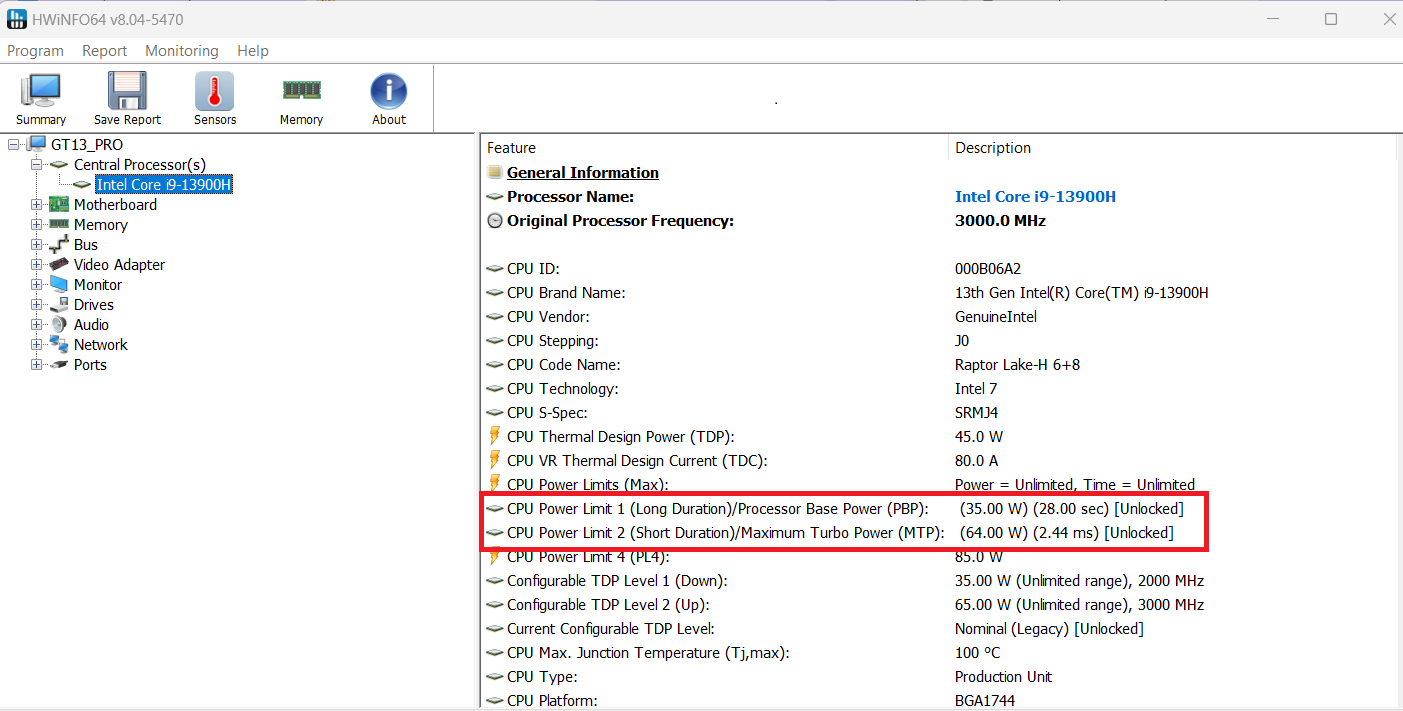1403x711 pixels.
Task: Click the lightning icon beside CPU VR Thermal Design Current
Action: coord(494,460)
